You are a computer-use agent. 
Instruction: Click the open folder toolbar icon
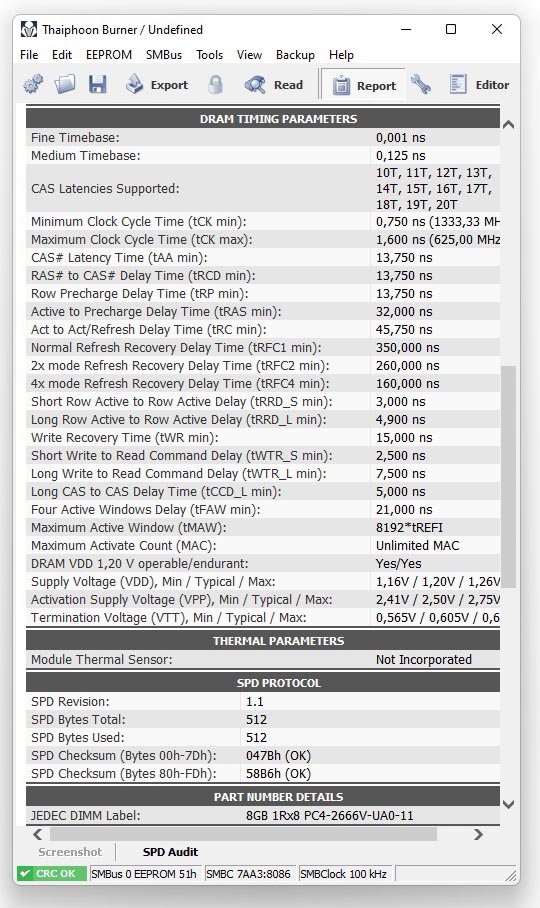[65, 85]
